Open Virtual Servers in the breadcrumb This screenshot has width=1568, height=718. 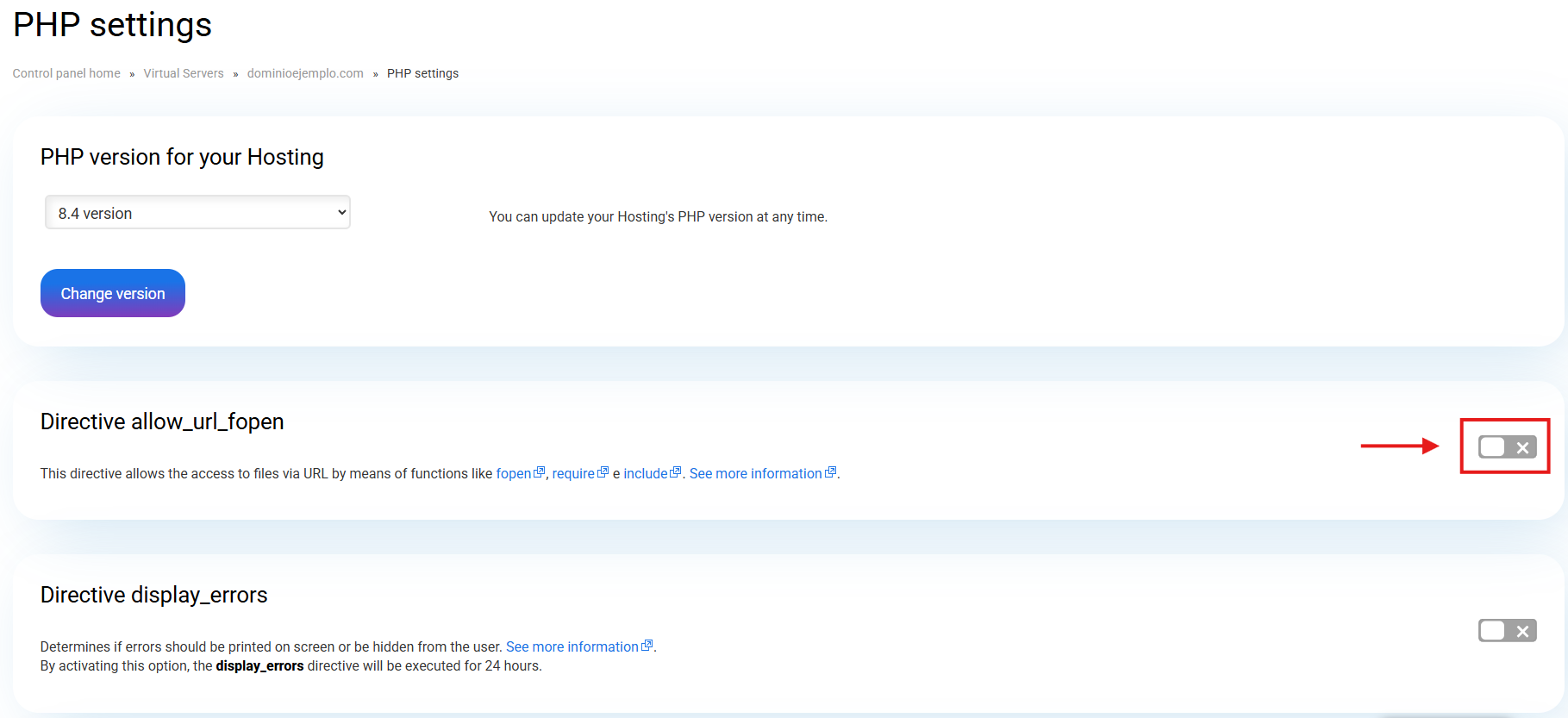184,73
